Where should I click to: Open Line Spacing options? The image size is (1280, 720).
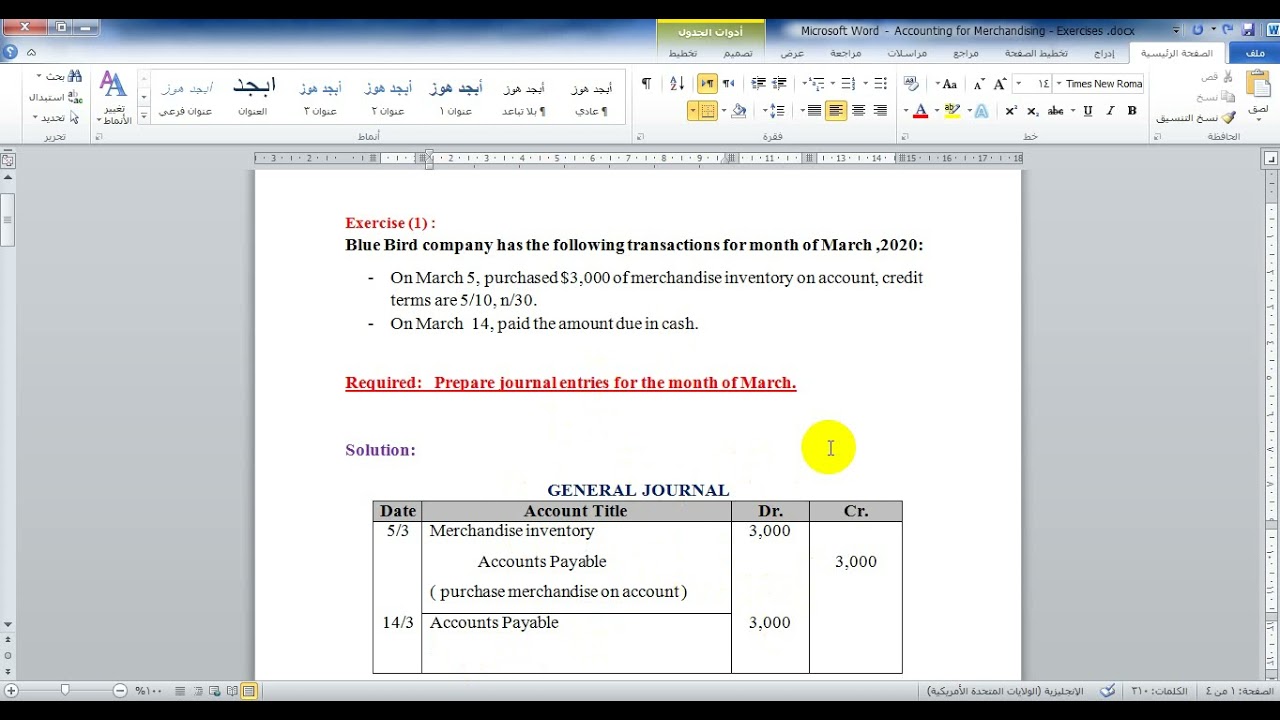coord(776,111)
